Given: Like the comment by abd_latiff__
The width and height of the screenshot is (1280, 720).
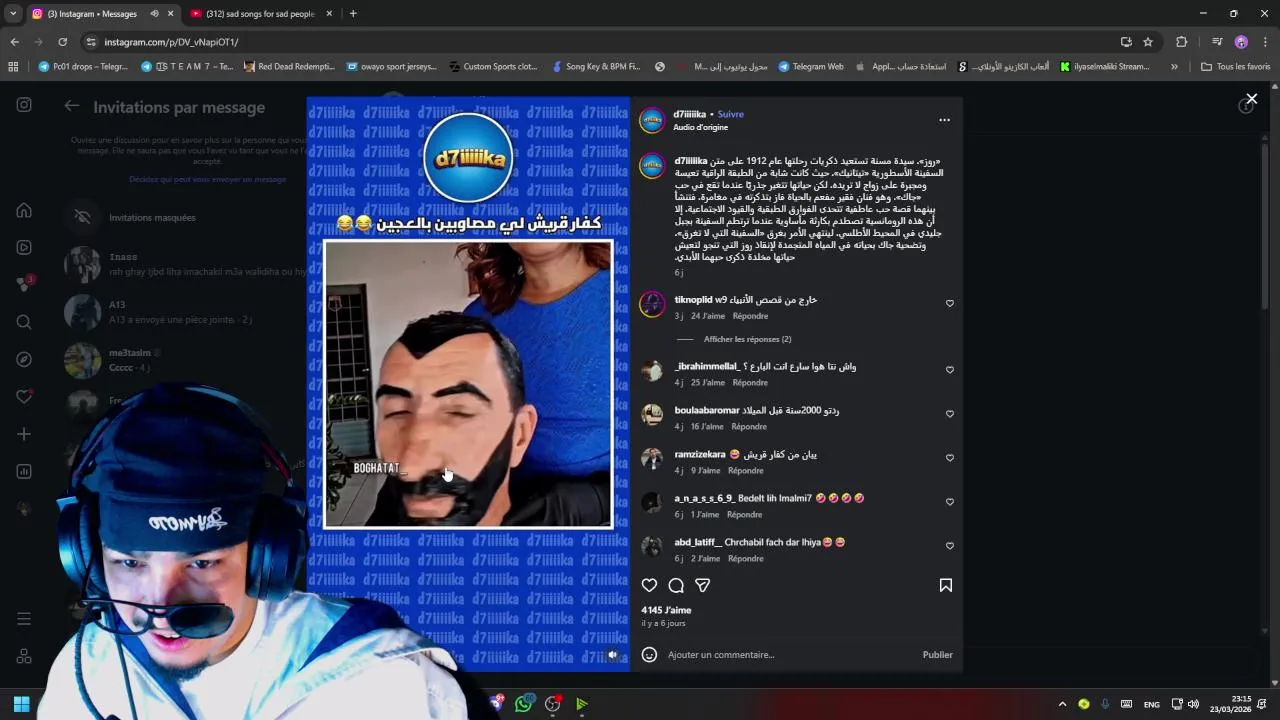Looking at the screenshot, I should click(x=950, y=545).
